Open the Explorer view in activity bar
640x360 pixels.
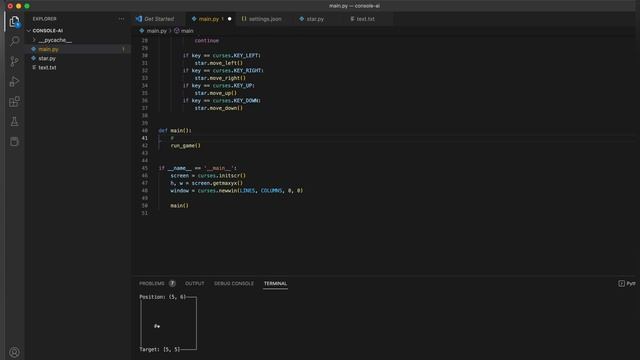point(14,22)
